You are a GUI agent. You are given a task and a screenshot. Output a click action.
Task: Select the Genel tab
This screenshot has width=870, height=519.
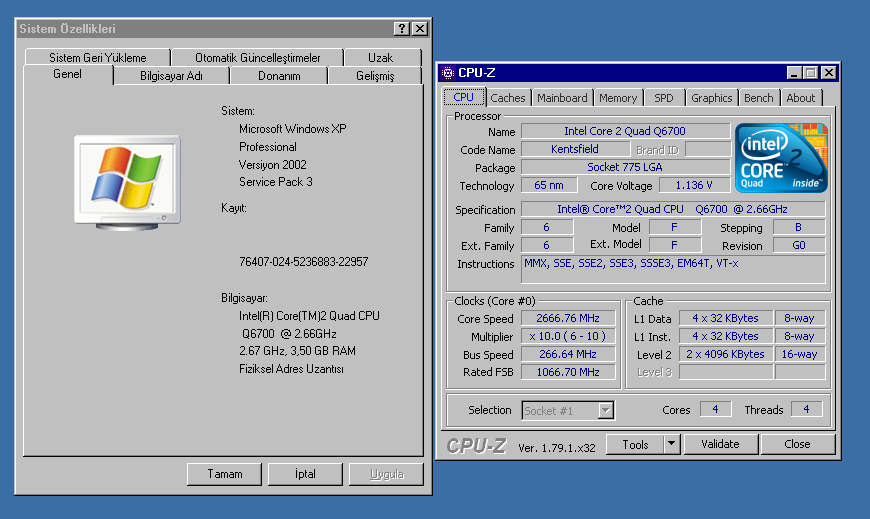tap(68, 74)
